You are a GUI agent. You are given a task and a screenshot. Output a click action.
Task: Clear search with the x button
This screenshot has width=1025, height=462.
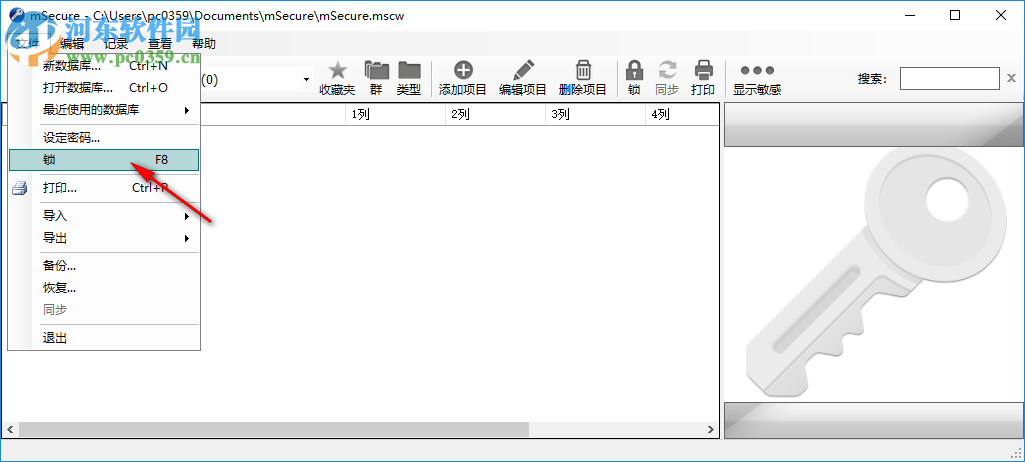(1011, 79)
